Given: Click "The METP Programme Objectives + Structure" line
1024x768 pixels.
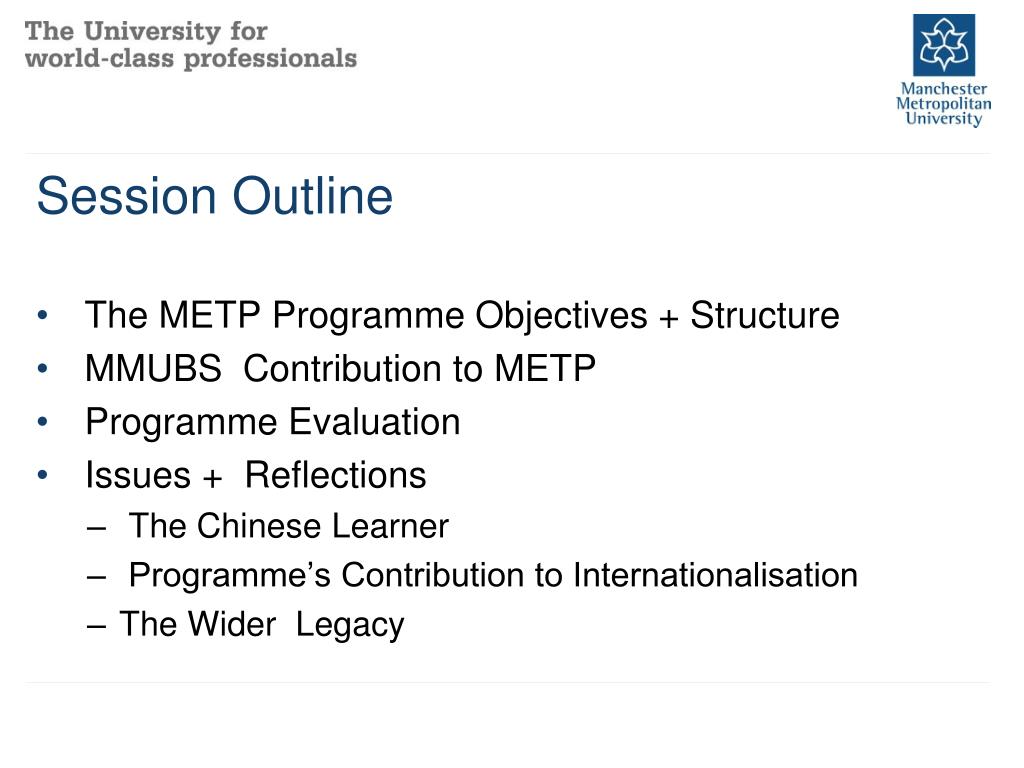Looking at the screenshot, I should tap(462, 316).
